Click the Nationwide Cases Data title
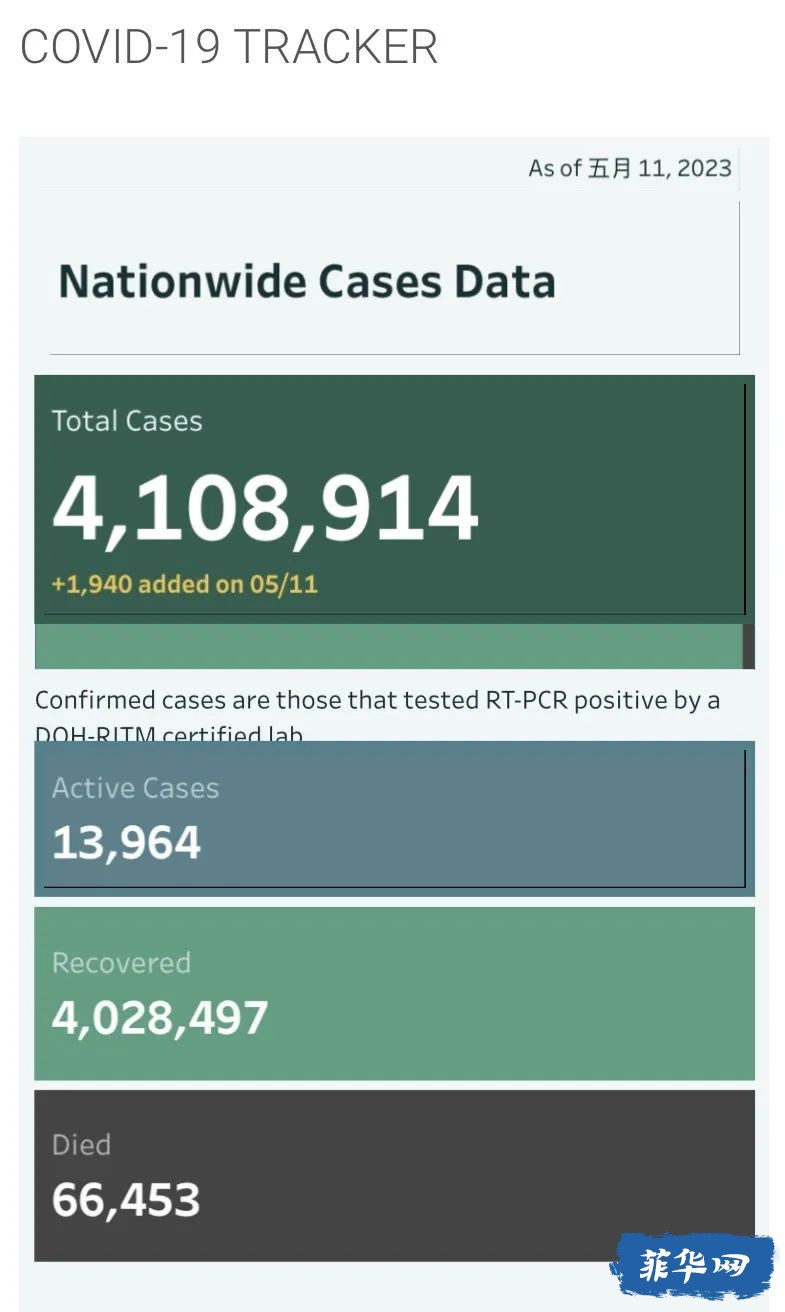 (307, 281)
